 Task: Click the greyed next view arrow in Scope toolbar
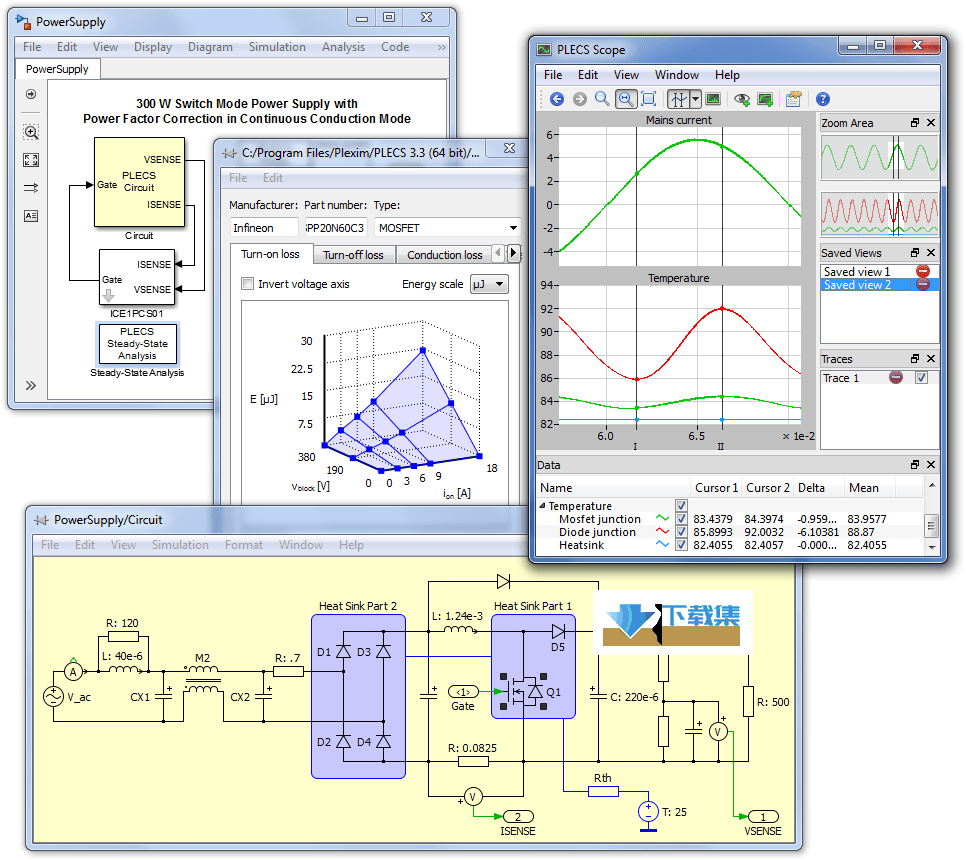(x=580, y=99)
